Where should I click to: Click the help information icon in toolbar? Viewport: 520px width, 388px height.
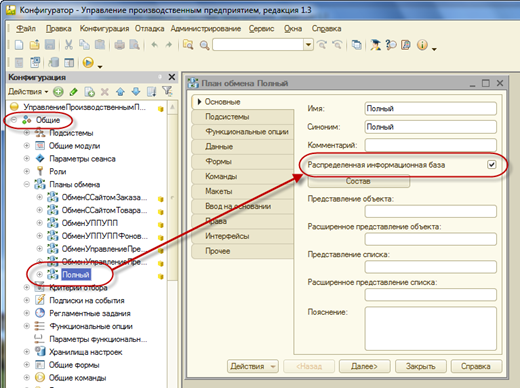[x=422, y=45]
